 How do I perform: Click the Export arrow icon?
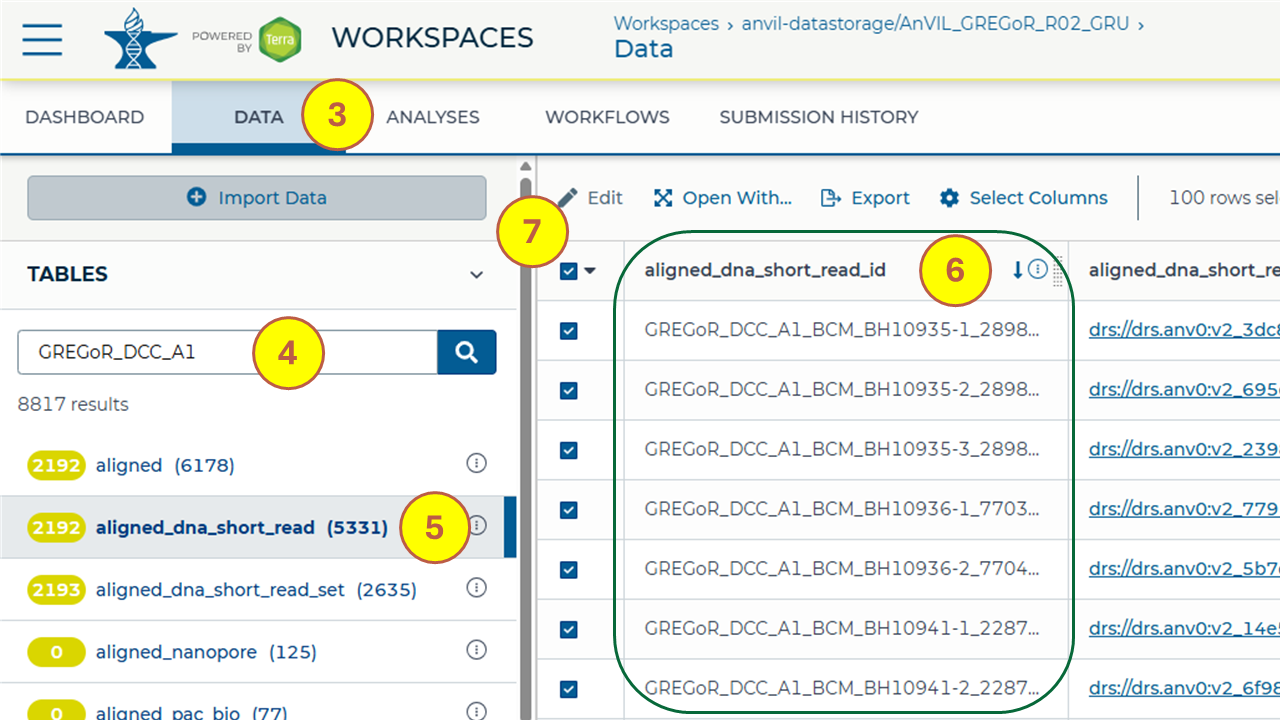point(830,198)
